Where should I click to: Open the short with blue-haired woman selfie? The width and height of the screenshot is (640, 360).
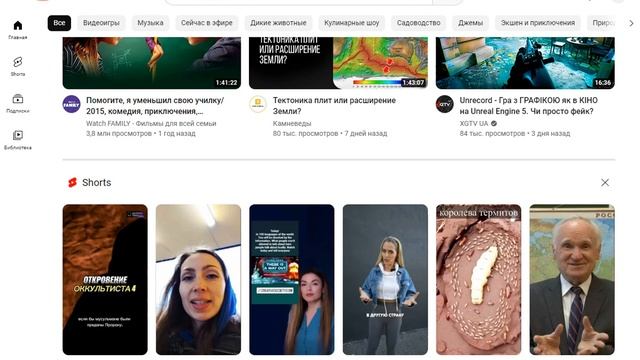[198, 280]
